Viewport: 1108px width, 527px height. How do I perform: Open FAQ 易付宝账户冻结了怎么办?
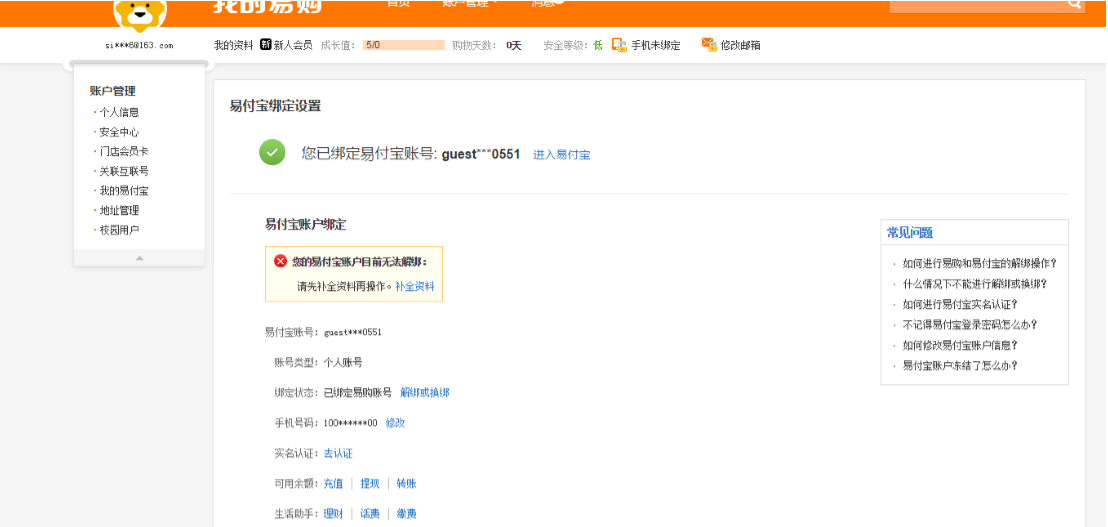(x=960, y=366)
